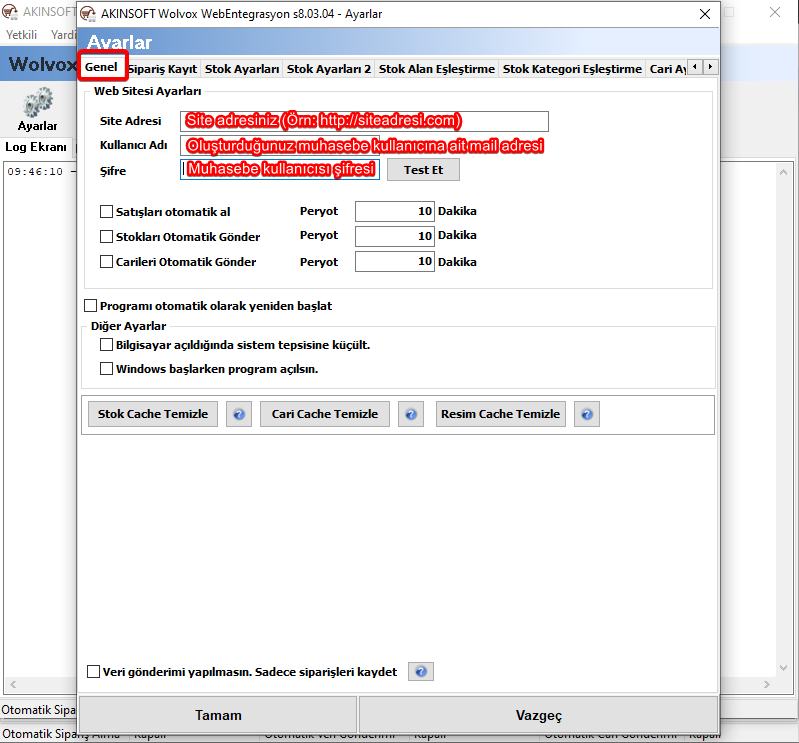Click Cari Cache Temizle button
This screenshot has width=799, height=743.
point(325,414)
